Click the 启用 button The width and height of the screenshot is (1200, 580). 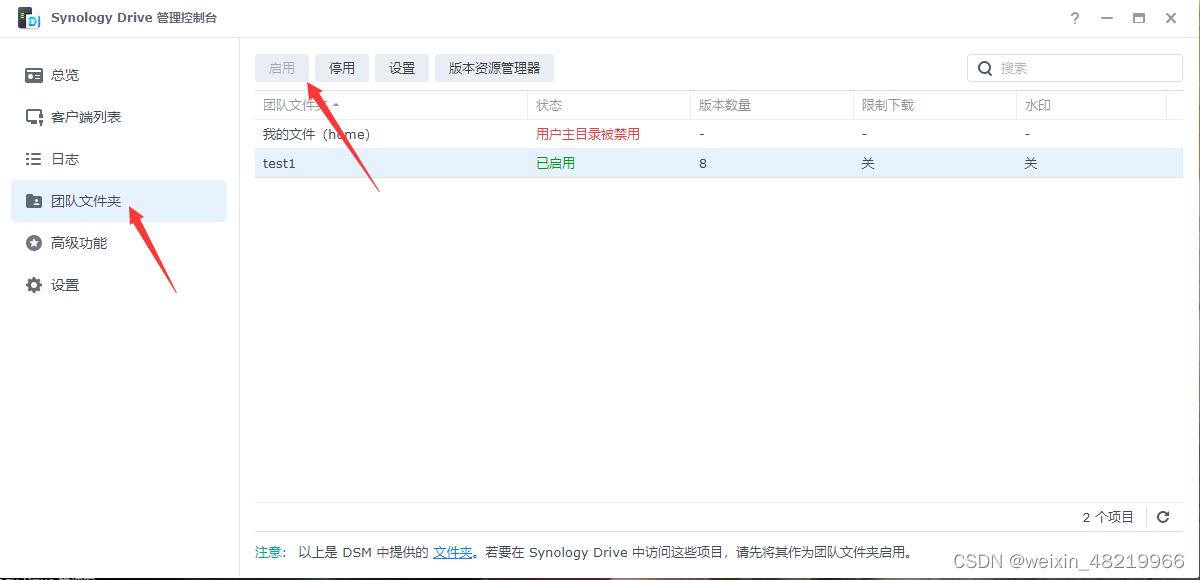282,68
